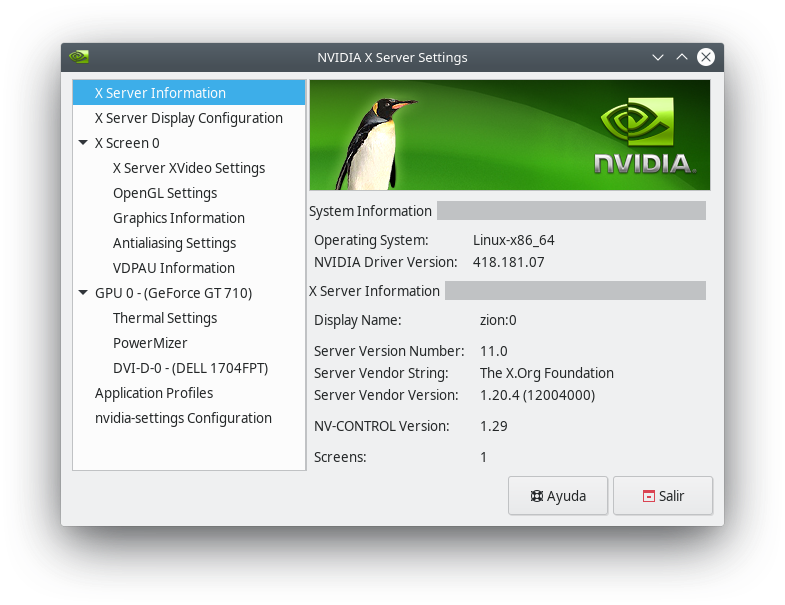Click the Display Name: label
The image size is (785, 605).
coord(357,321)
